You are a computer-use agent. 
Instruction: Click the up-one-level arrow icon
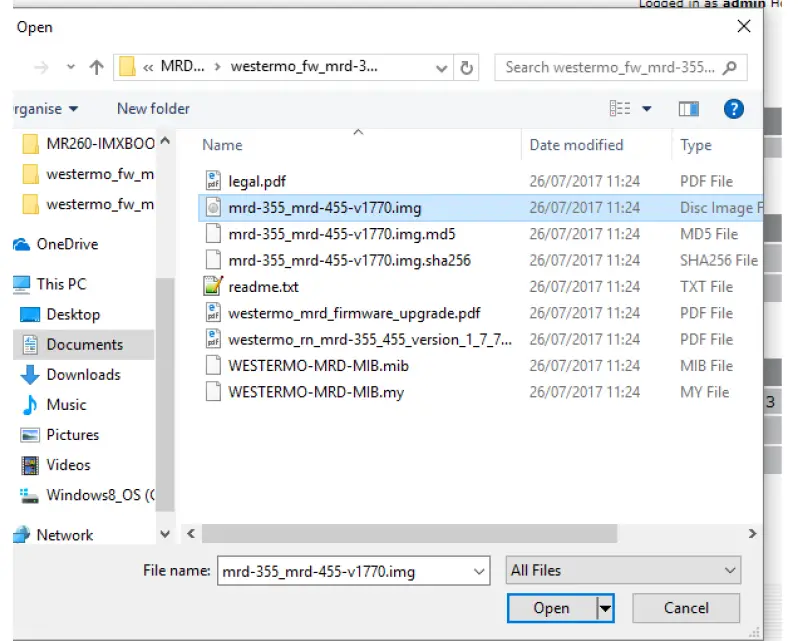point(96,67)
